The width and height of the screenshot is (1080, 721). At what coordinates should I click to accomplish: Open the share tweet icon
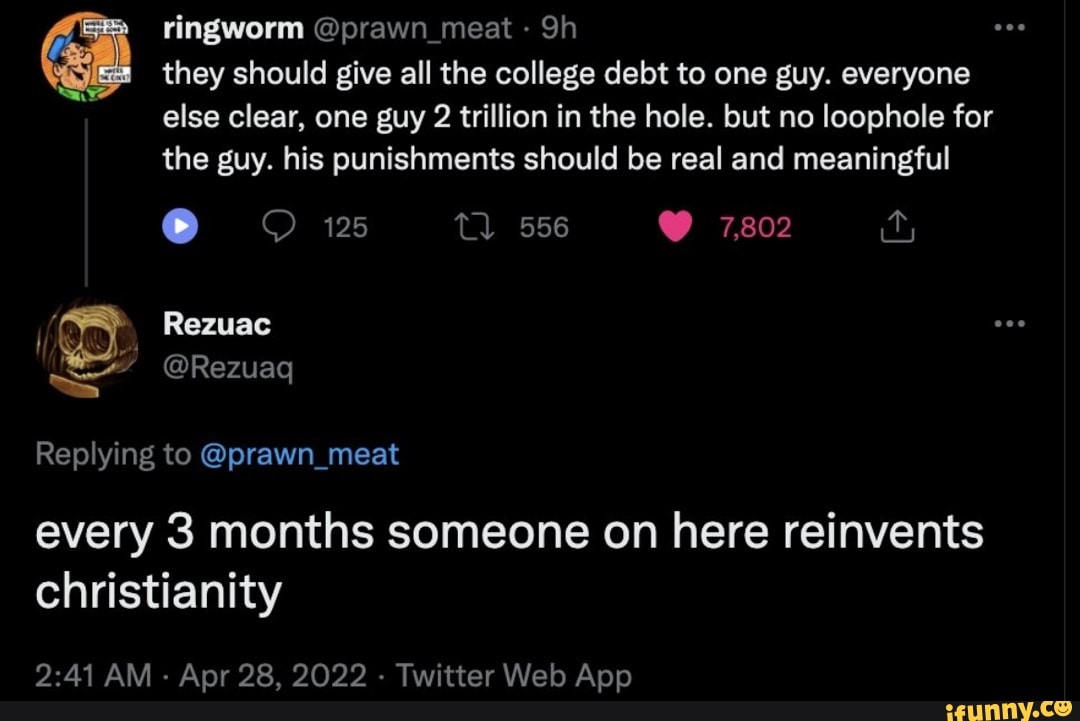tap(897, 226)
